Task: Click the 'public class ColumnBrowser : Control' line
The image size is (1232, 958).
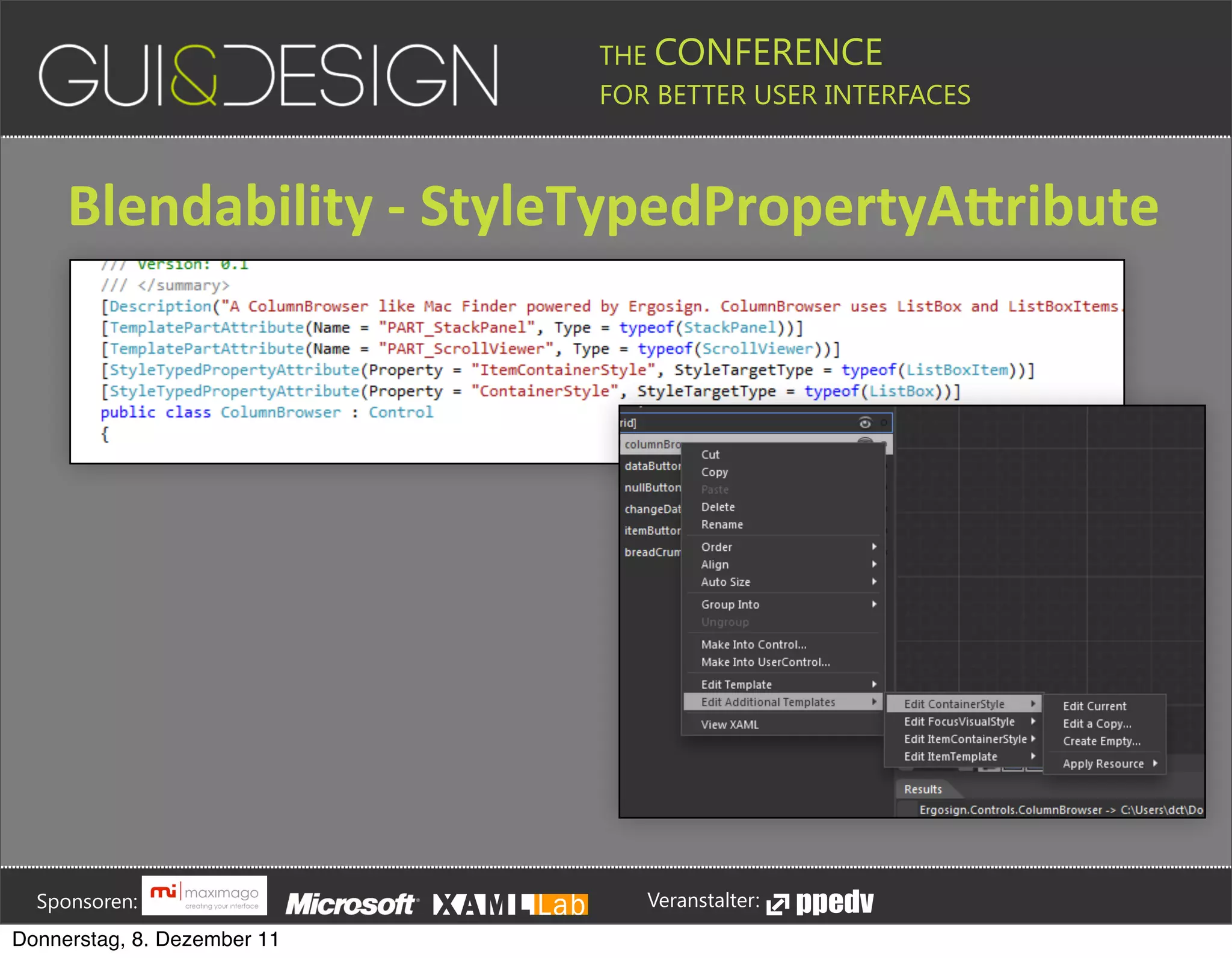Action: pyautogui.click(x=266, y=413)
